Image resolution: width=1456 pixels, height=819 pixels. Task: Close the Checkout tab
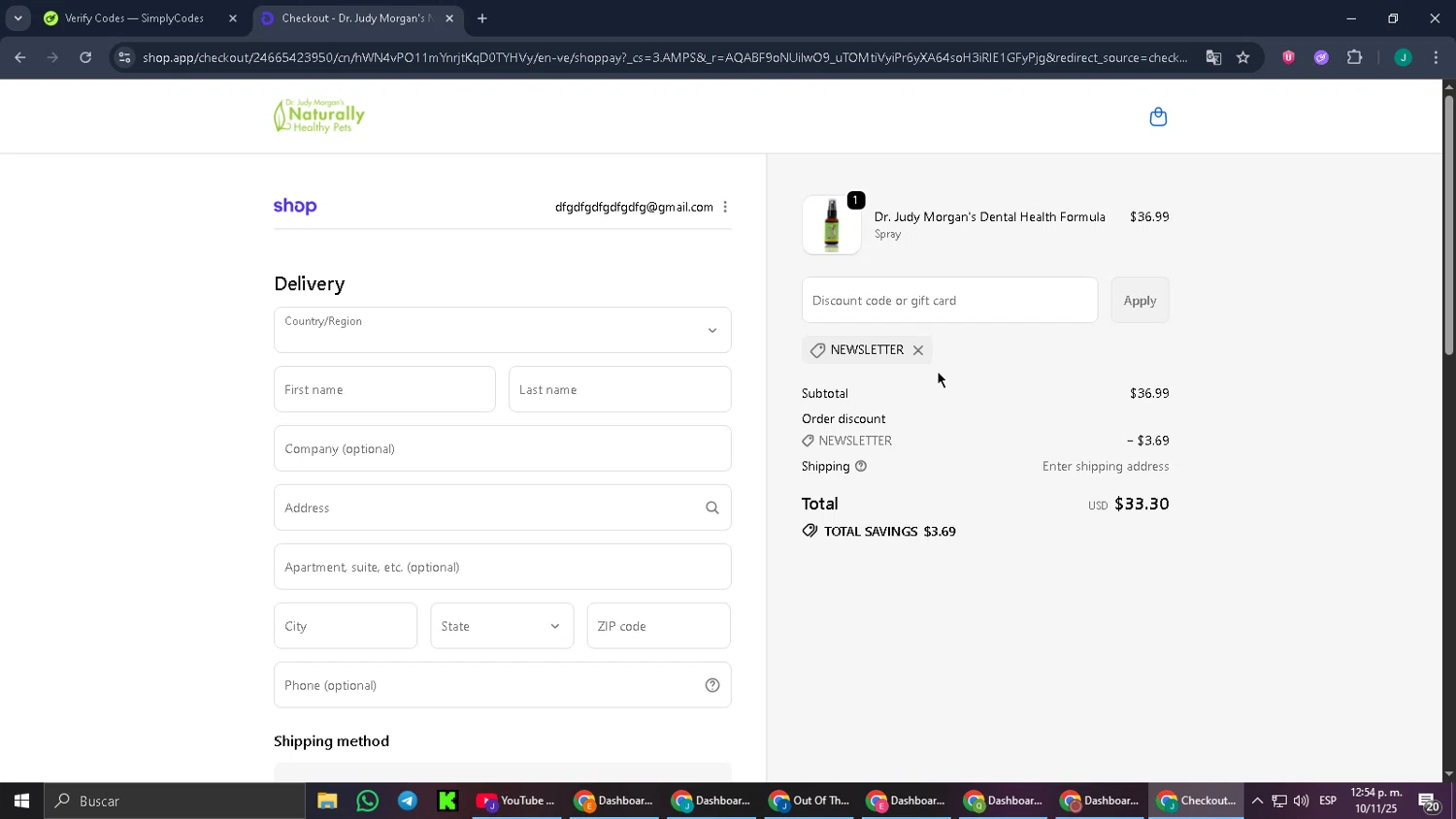point(449,18)
